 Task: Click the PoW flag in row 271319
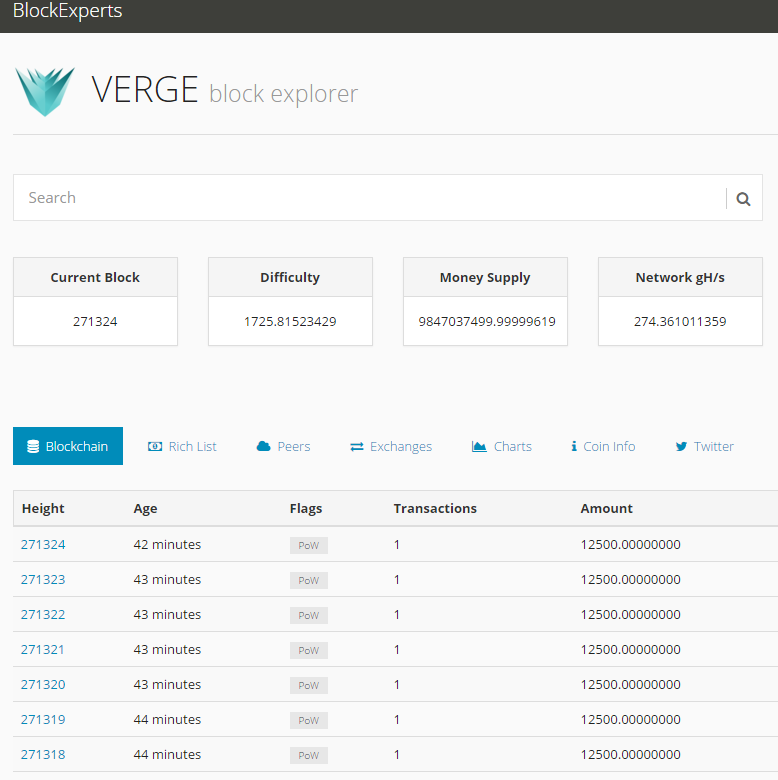tap(308, 720)
